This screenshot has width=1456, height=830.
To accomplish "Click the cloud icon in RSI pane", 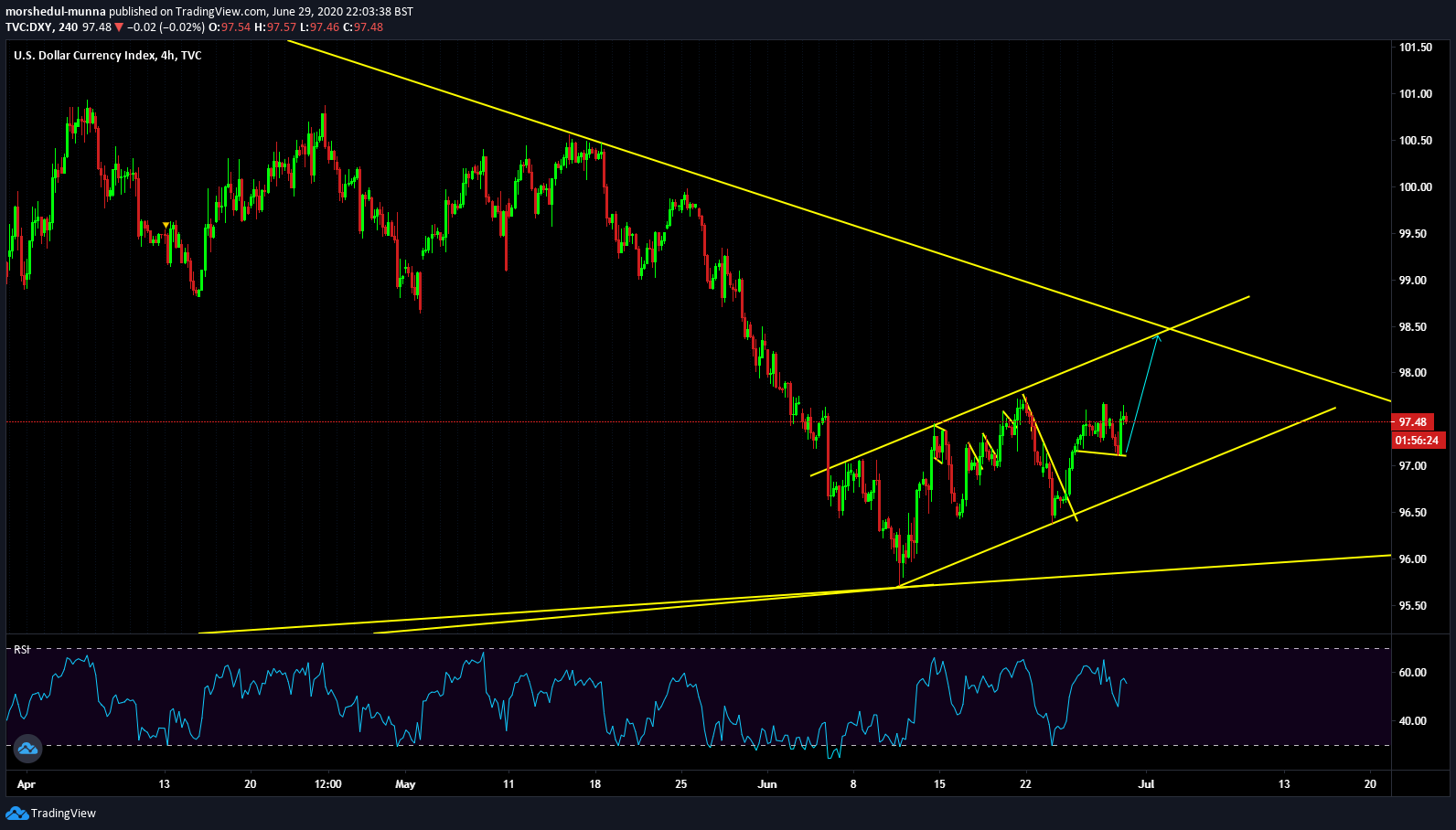I will tap(27, 749).
